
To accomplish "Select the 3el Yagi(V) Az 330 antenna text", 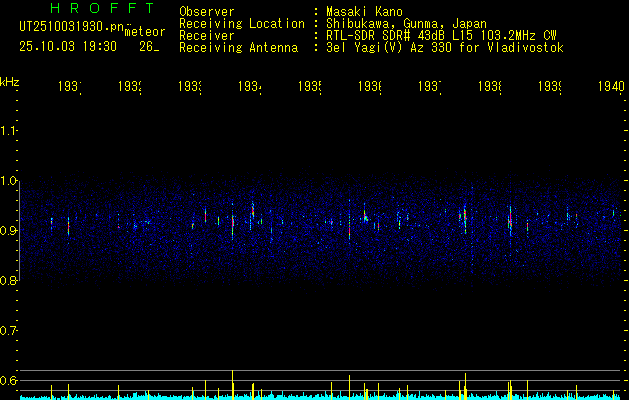I will click(x=445, y=48).
